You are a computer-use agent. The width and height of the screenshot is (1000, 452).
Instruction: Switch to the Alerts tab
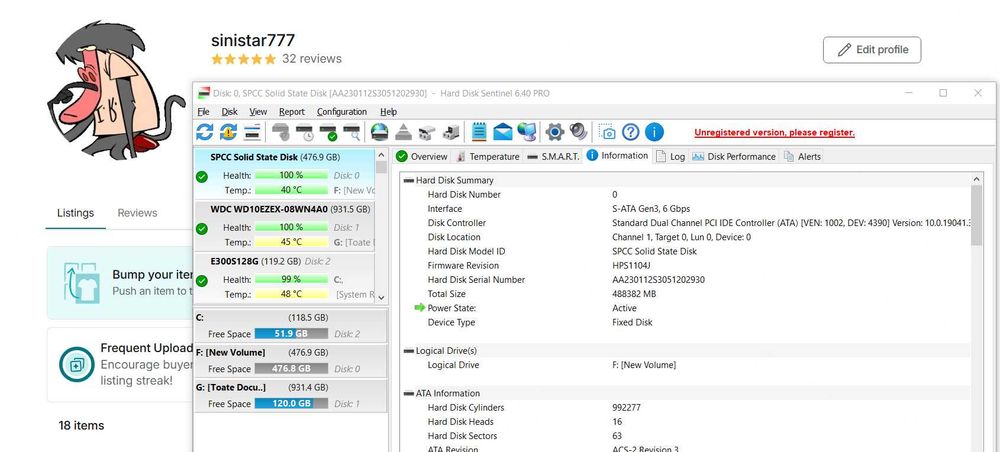pos(802,156)
